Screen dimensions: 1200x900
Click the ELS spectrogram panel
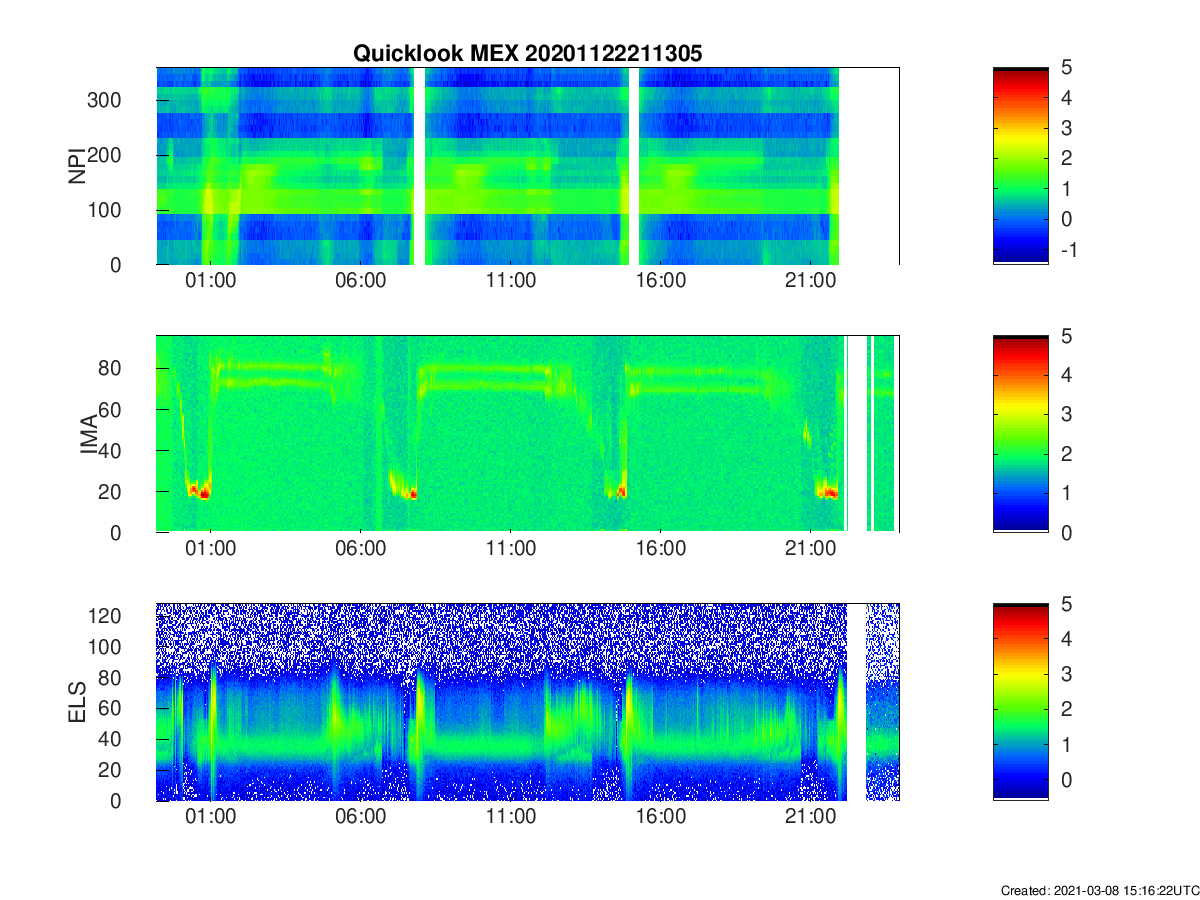coord(528,702)
